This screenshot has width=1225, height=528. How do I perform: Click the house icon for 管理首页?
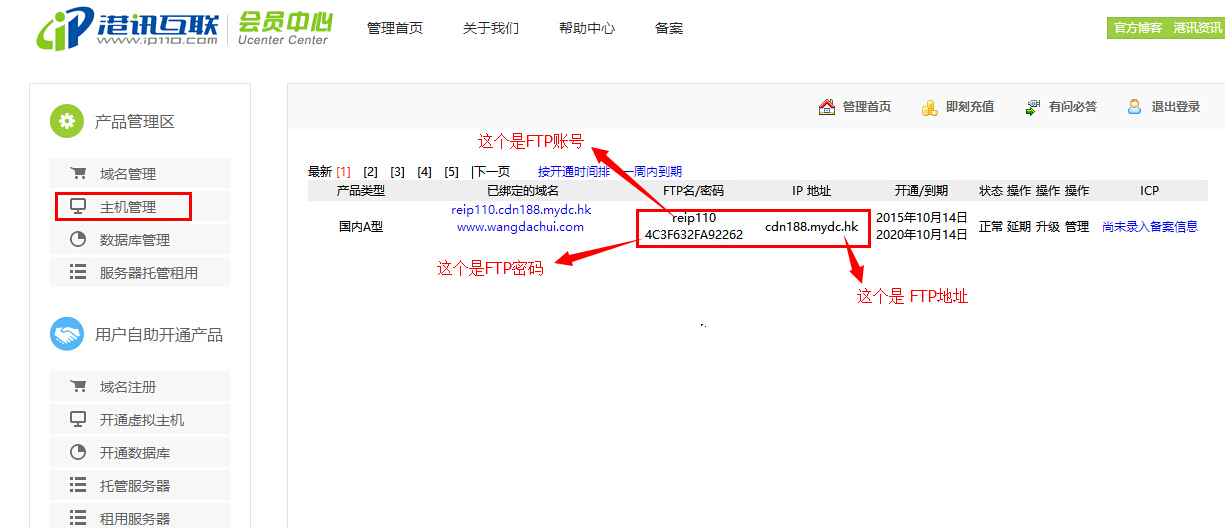tap(827, 106)
